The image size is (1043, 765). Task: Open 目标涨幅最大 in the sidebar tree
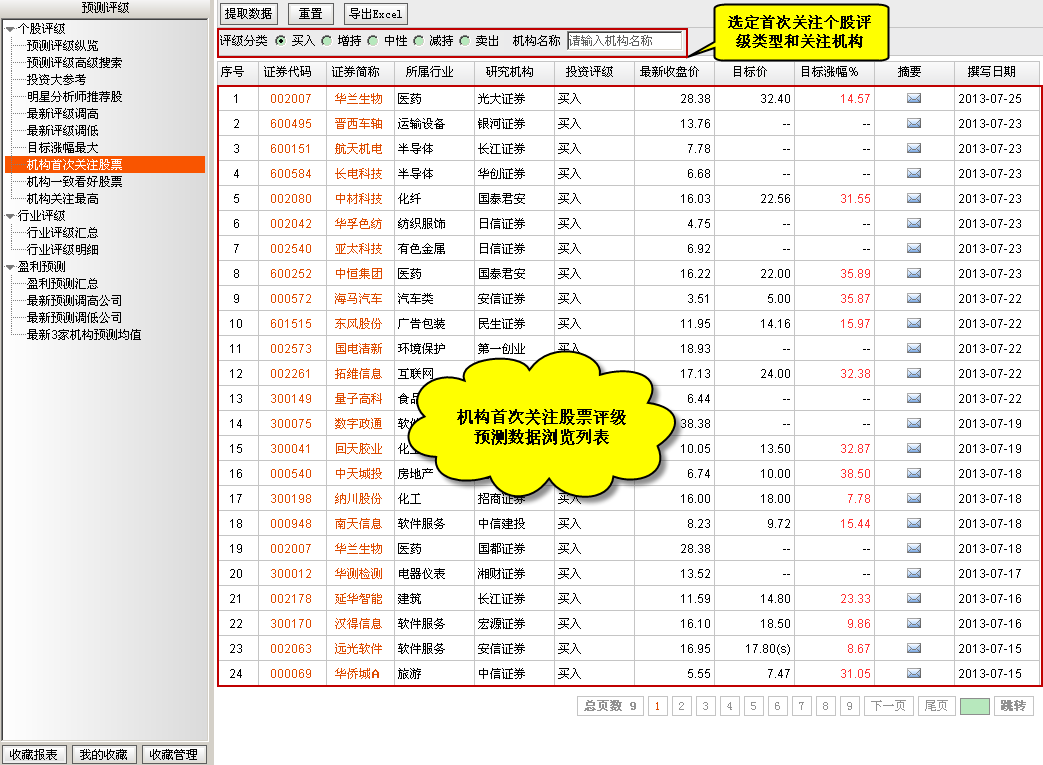point(62,147)
